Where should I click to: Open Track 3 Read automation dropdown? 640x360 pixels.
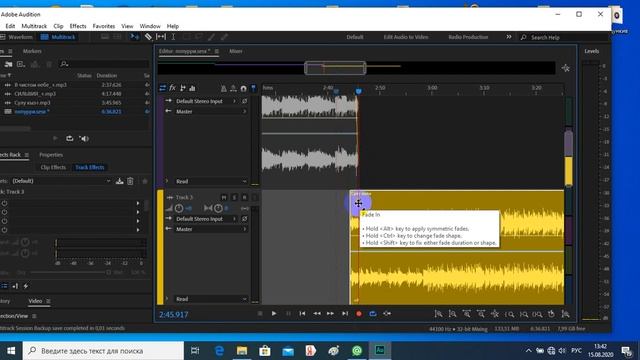click(211, 299)
